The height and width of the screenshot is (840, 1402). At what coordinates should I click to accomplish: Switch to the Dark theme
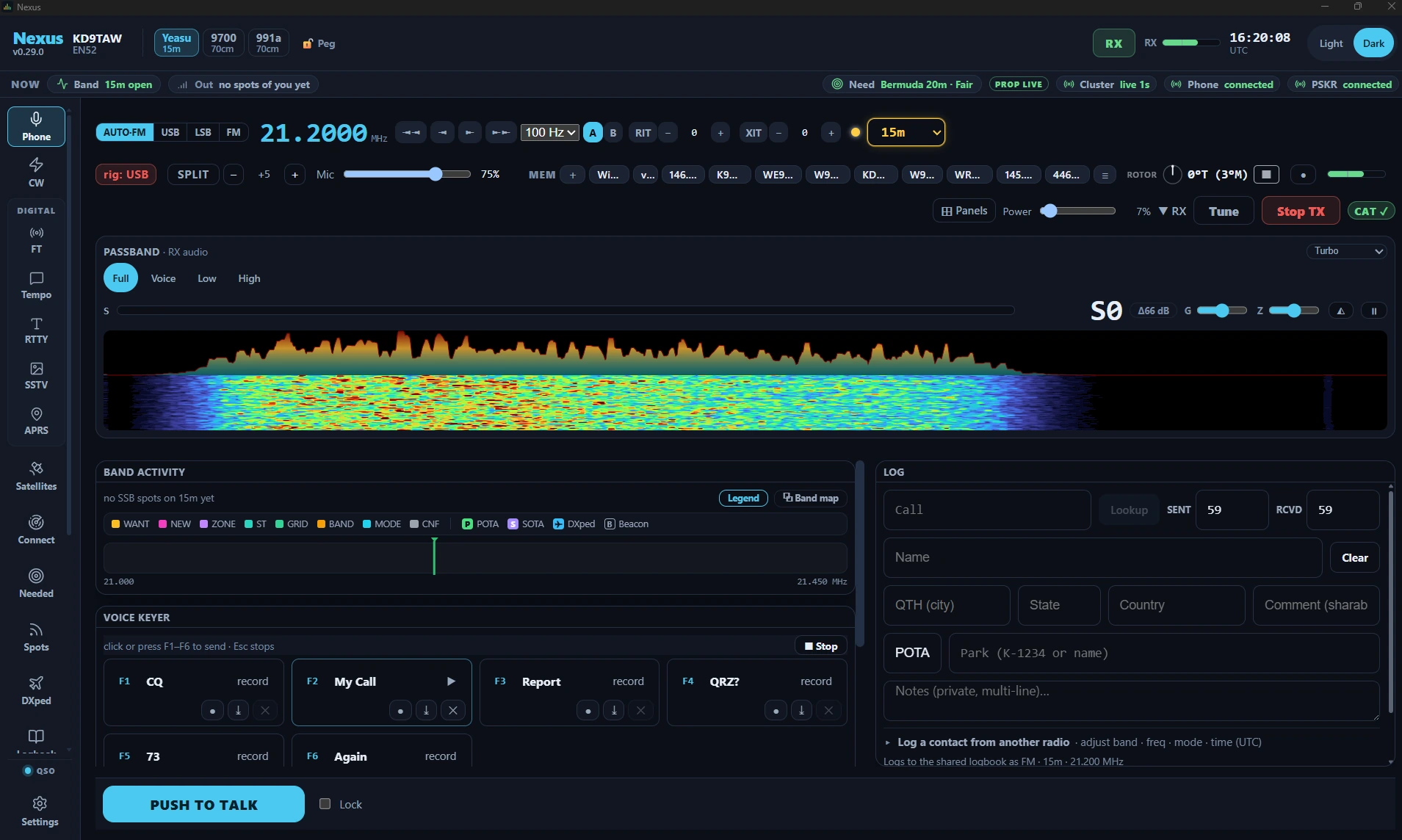coord(1373,43)
